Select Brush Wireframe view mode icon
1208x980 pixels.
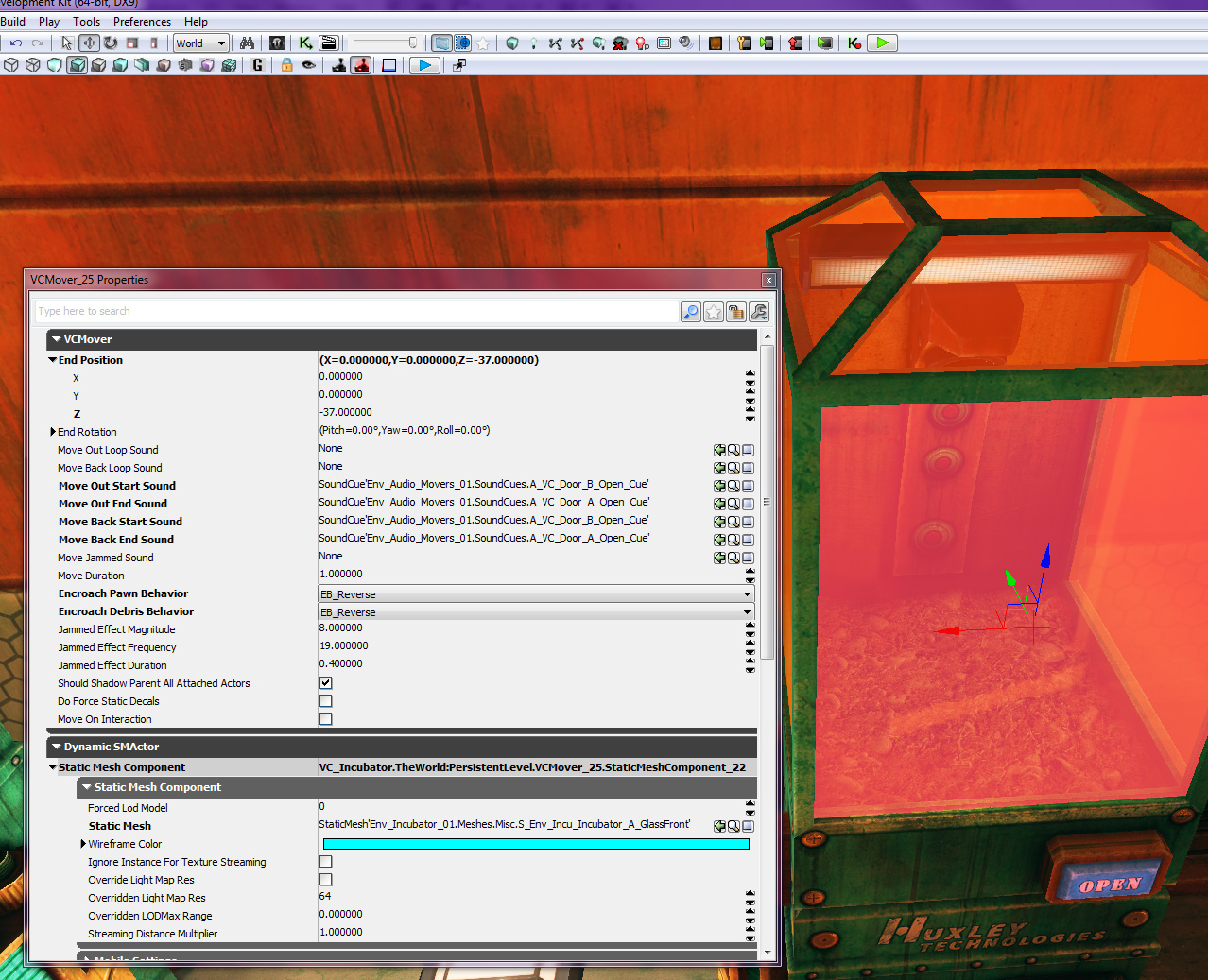[x=11, y=65]
